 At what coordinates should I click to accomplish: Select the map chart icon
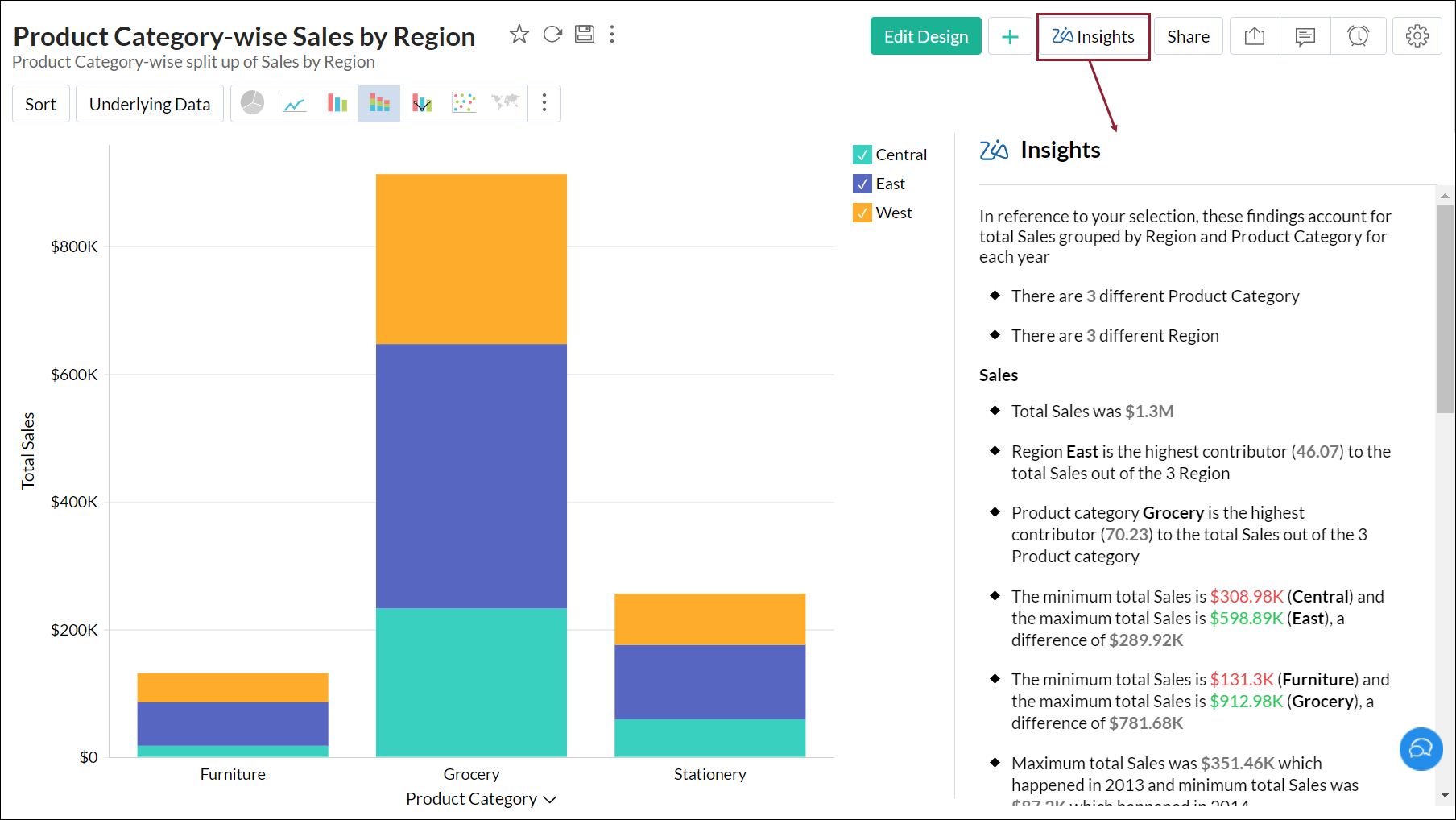tap(506, 103)
